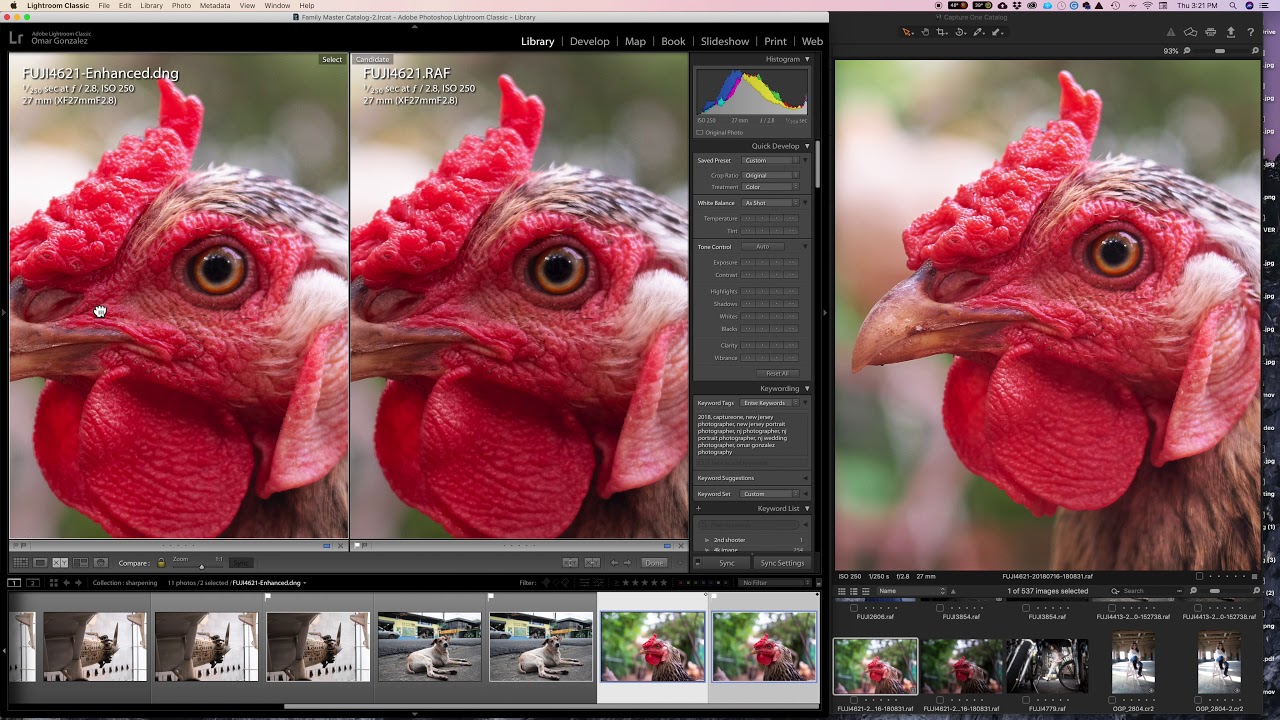This screenshot has width=1280, height=720.
Task: Switch to Loupe view in Lightroom toolbar
Action: click(x=40, y=563)
